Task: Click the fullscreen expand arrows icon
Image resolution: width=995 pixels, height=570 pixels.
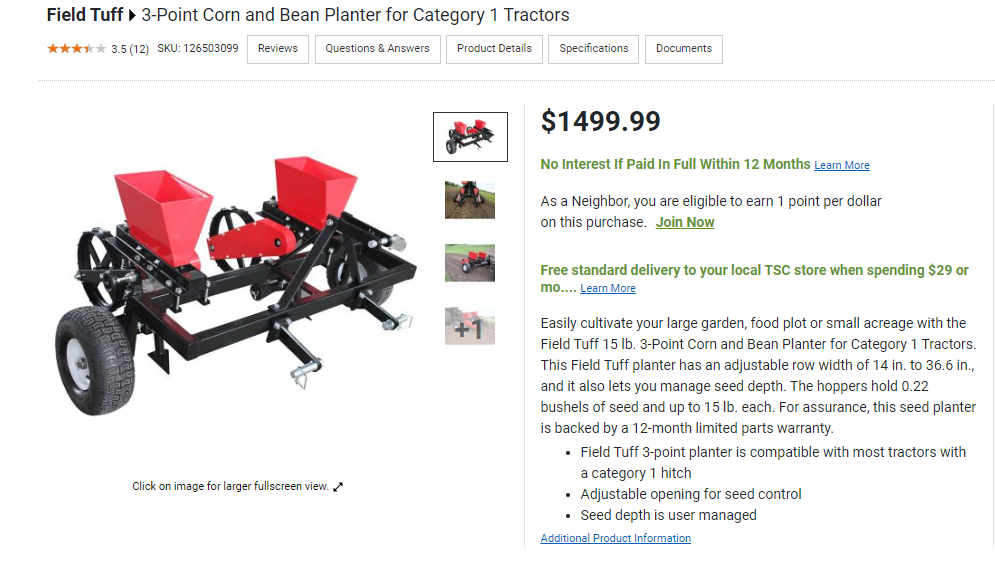Action: point(338,487)
